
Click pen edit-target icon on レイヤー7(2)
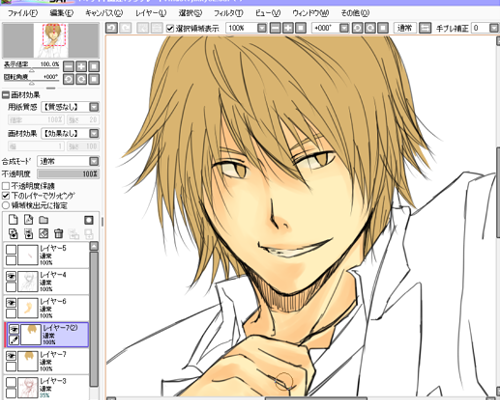click(x=14, y=340)
